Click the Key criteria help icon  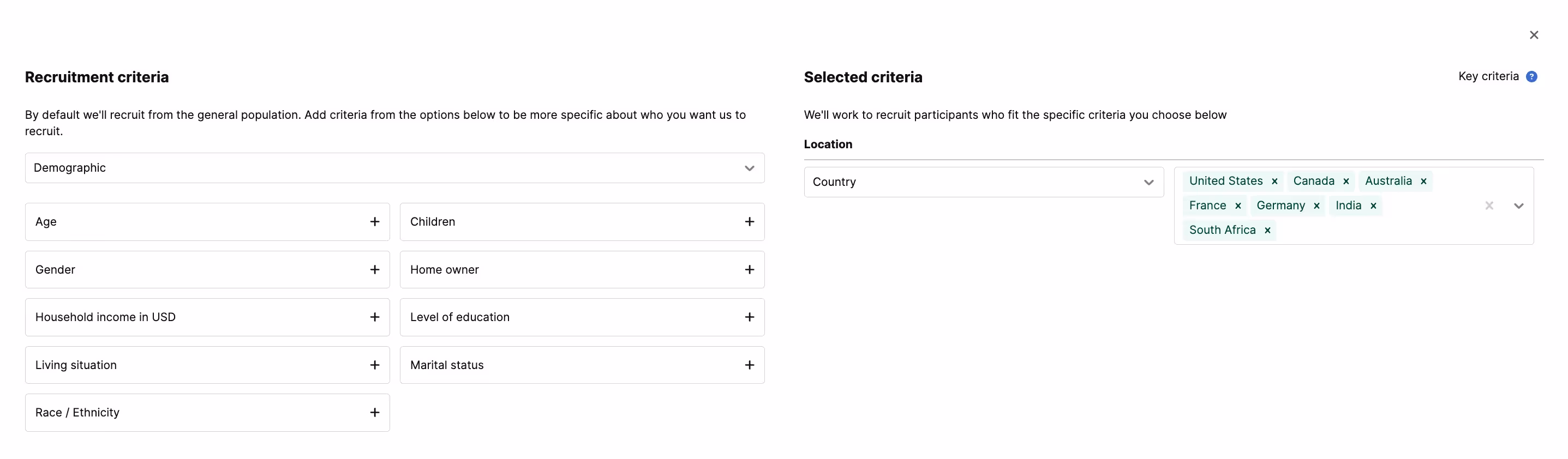coord(1531,77)
